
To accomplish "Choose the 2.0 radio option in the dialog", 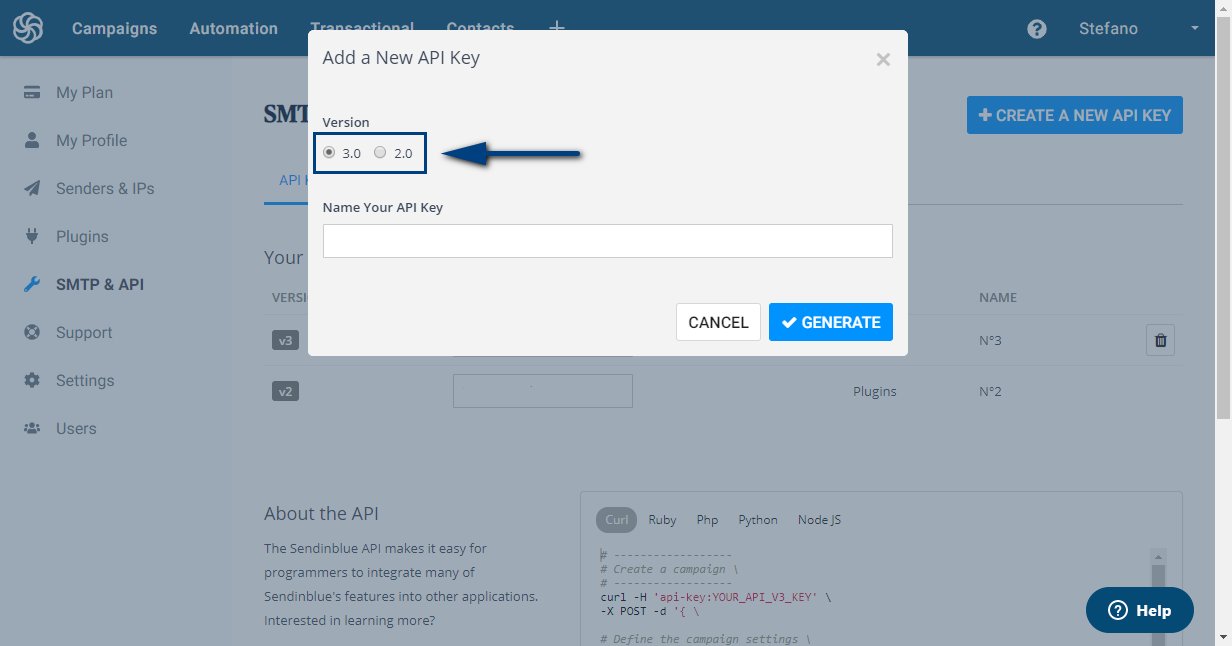I will [x=380, y=152].
